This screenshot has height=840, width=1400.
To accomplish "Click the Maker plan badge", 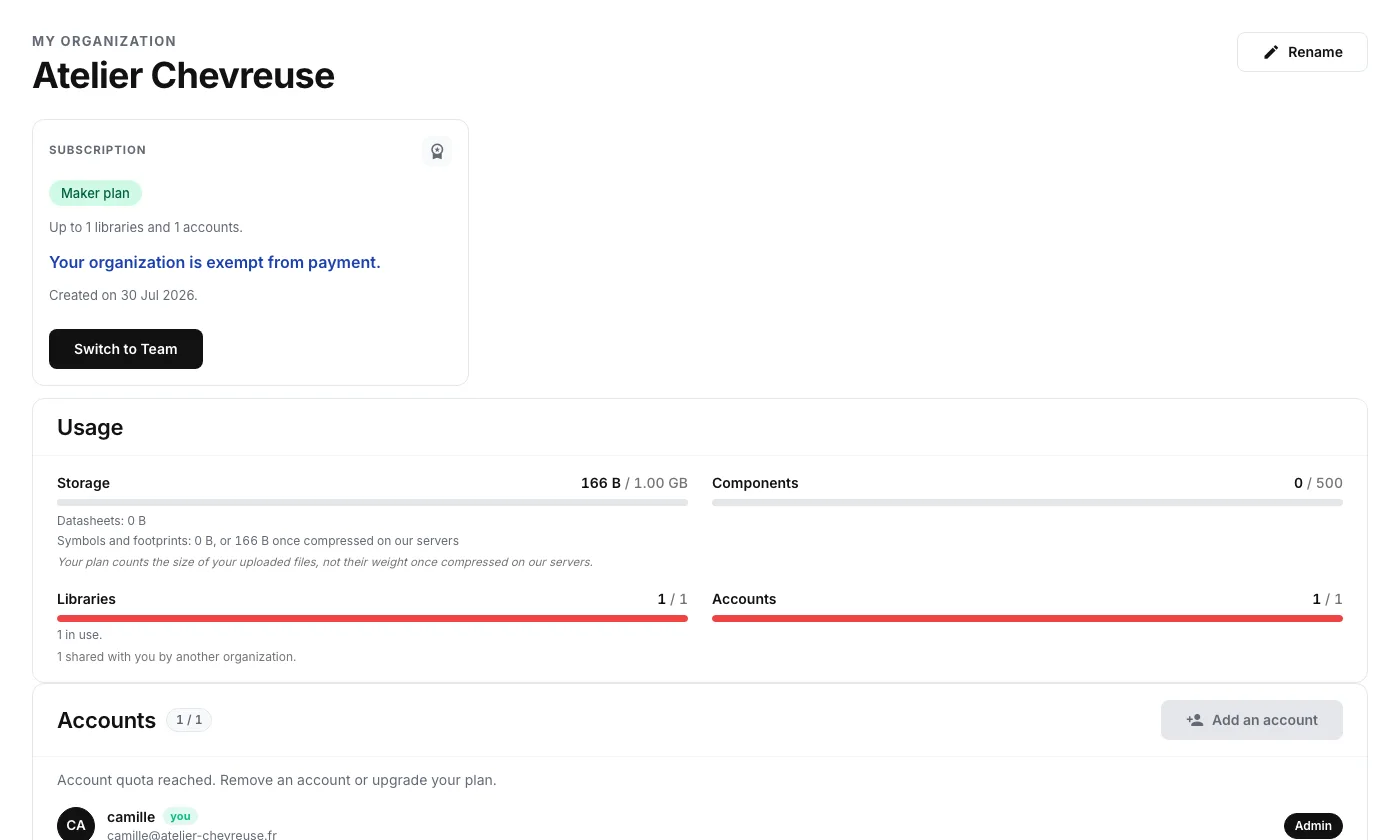I will click(x=95, y=193).
